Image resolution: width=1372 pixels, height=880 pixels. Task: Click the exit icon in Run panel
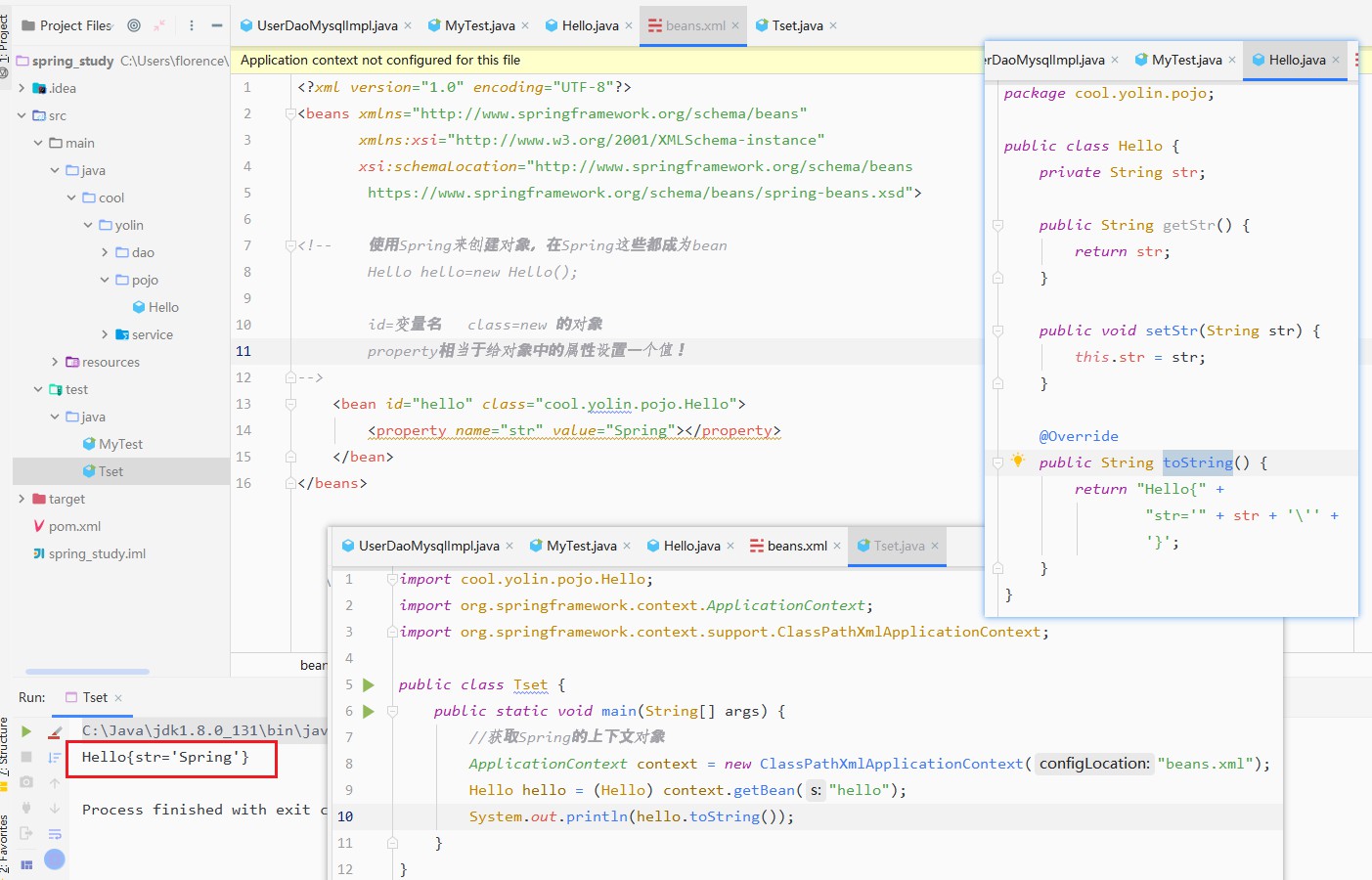tap(26, 833)
